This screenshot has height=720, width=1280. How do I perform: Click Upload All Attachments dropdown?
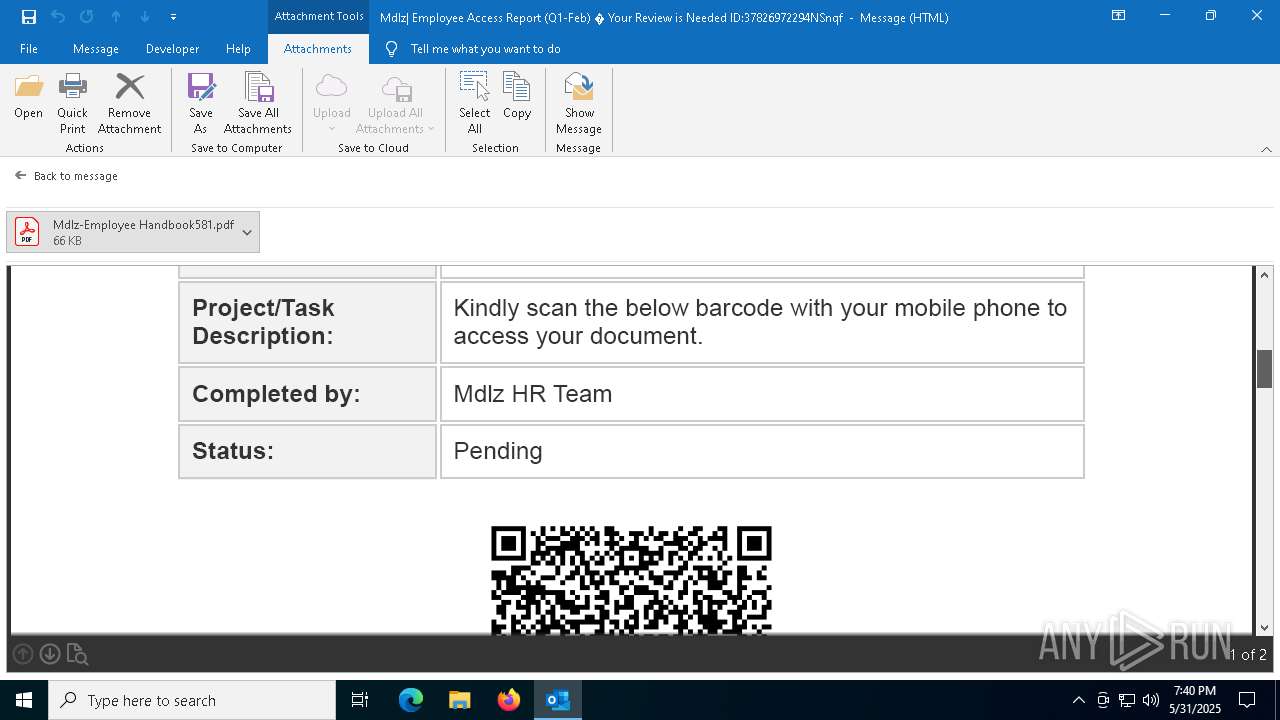click(x=395, y=104)
